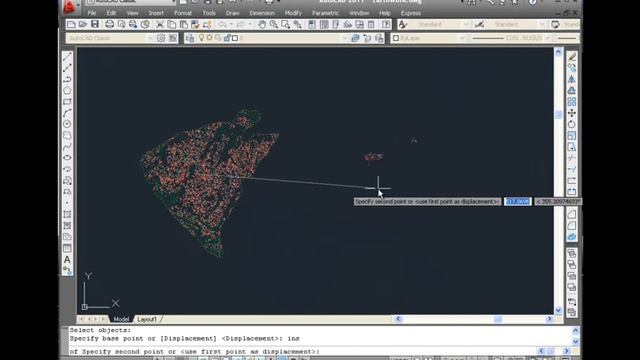Click the horizontal scrollbar left arrow
Image resolution: width=640 pixels, height=360 pixels.
coord(399,319)
